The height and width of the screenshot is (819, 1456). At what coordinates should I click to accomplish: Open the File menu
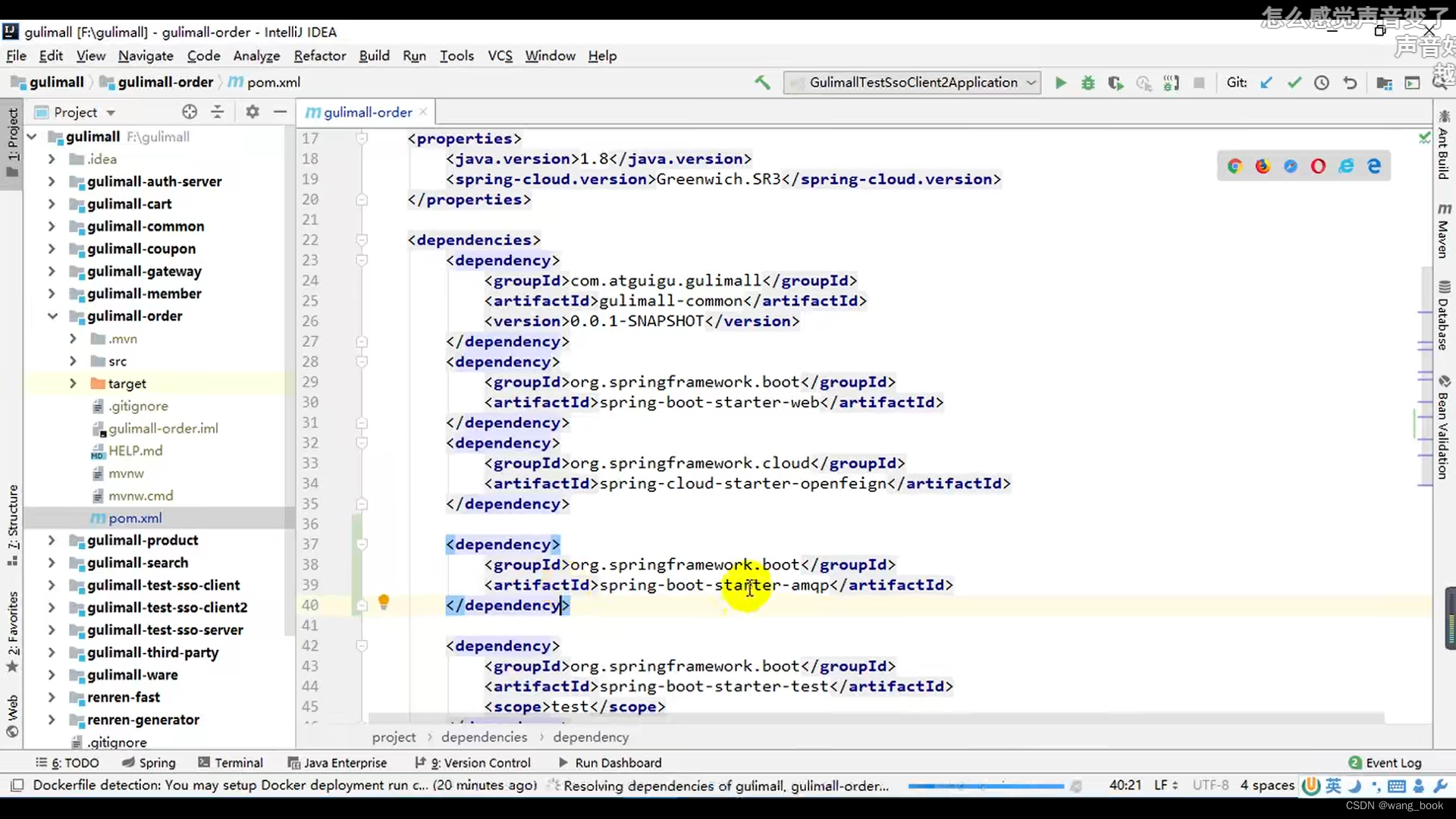(16, 56)
